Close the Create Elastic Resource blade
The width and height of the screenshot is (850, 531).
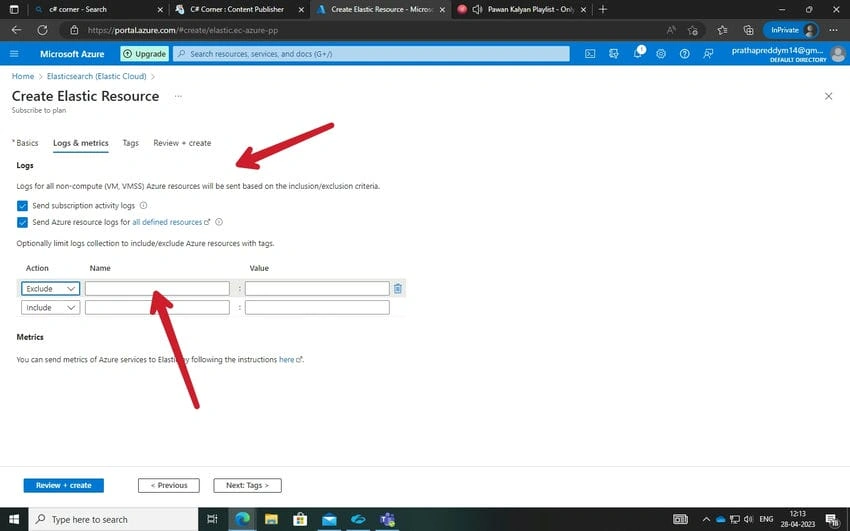[828, 96]
